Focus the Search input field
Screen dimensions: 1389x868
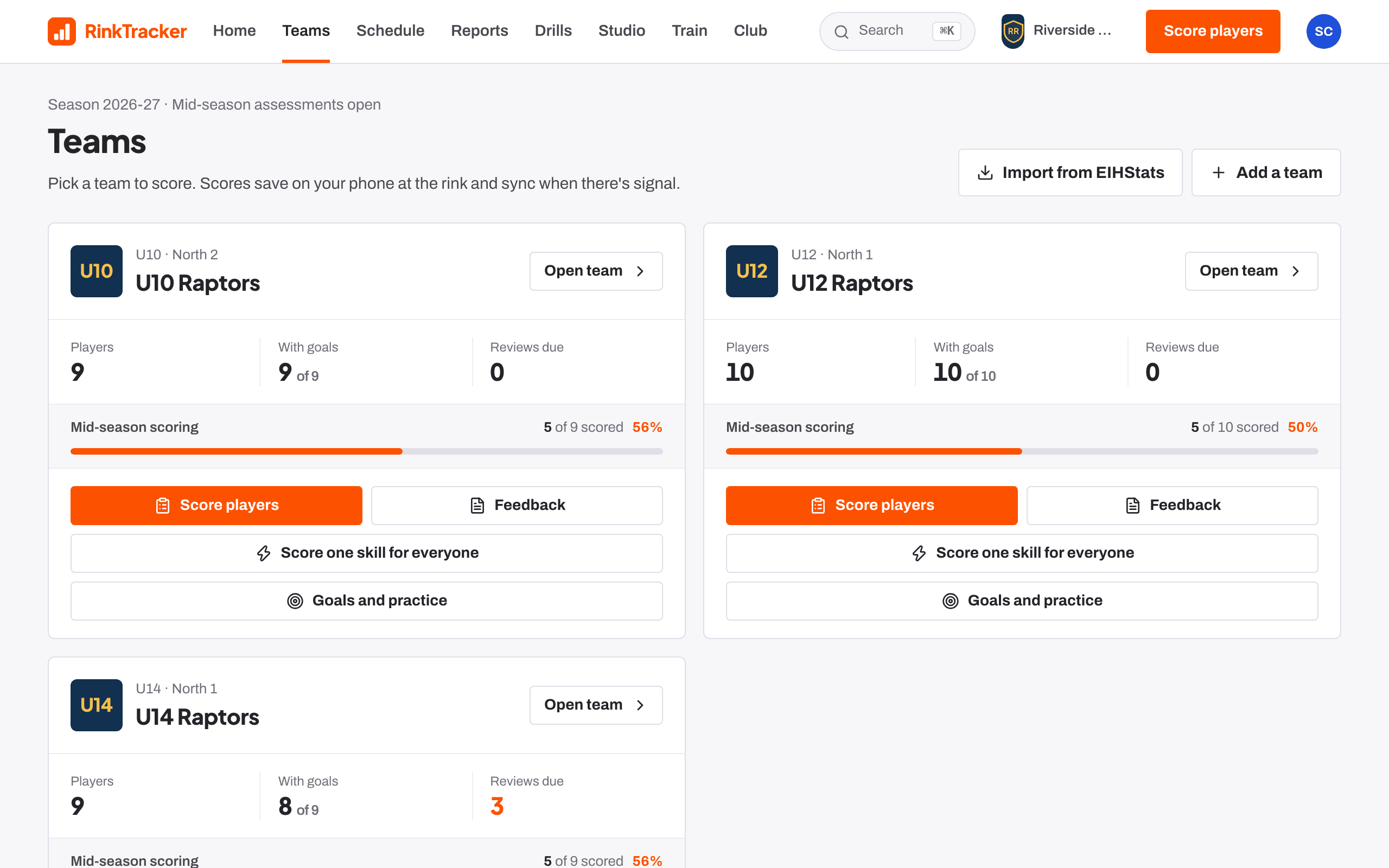[897, 31]
